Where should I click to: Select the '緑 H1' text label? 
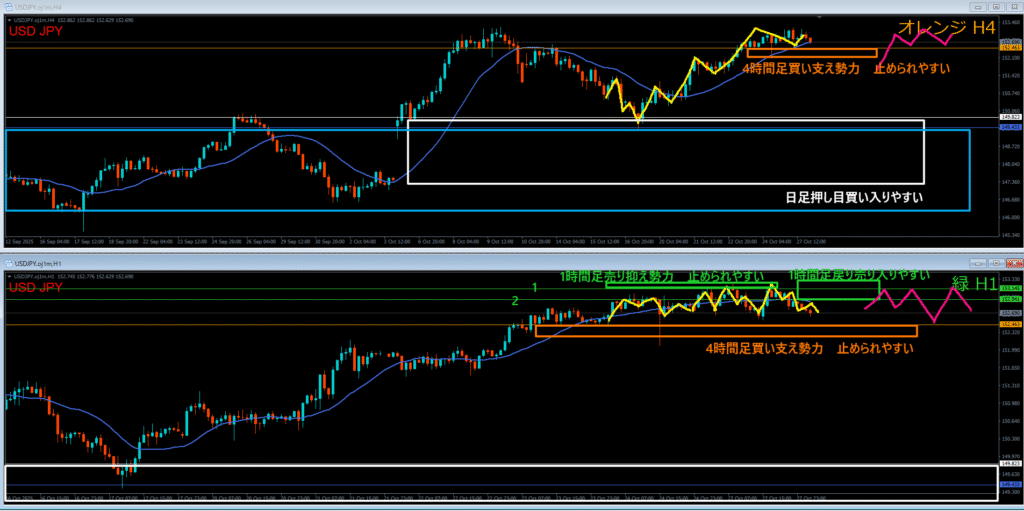pos(975,284)
